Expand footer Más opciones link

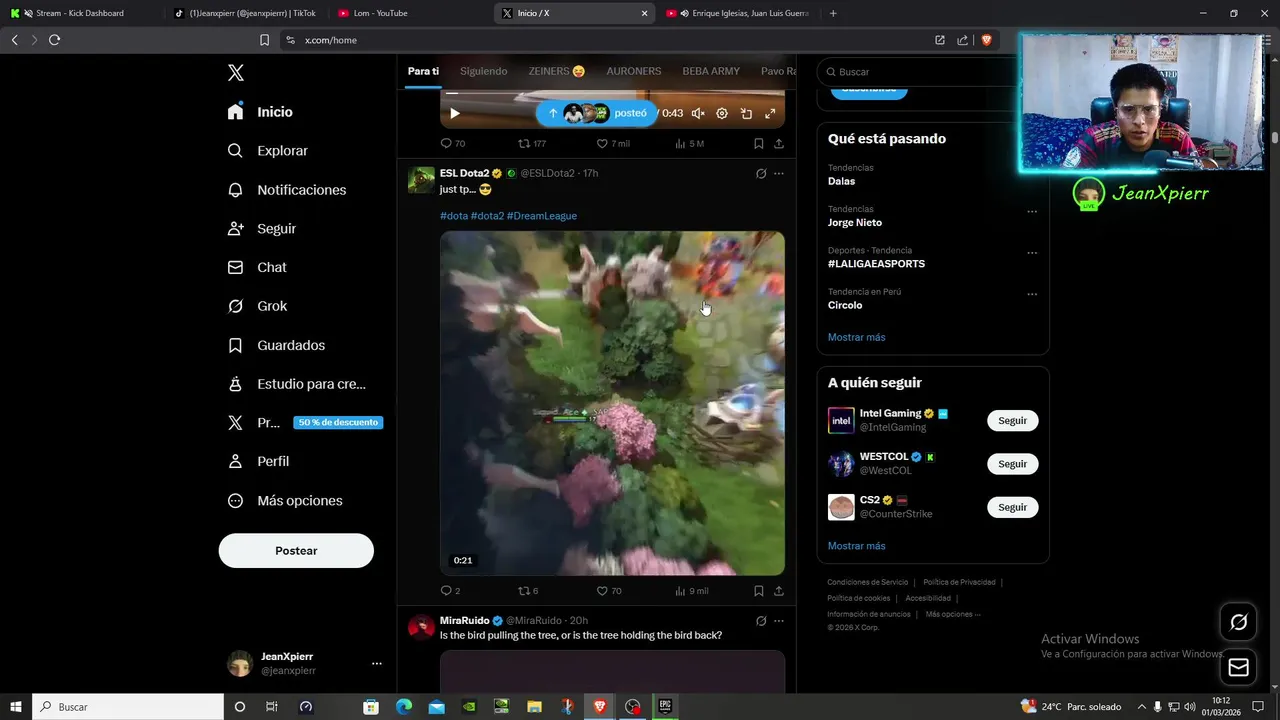(953, 614)
